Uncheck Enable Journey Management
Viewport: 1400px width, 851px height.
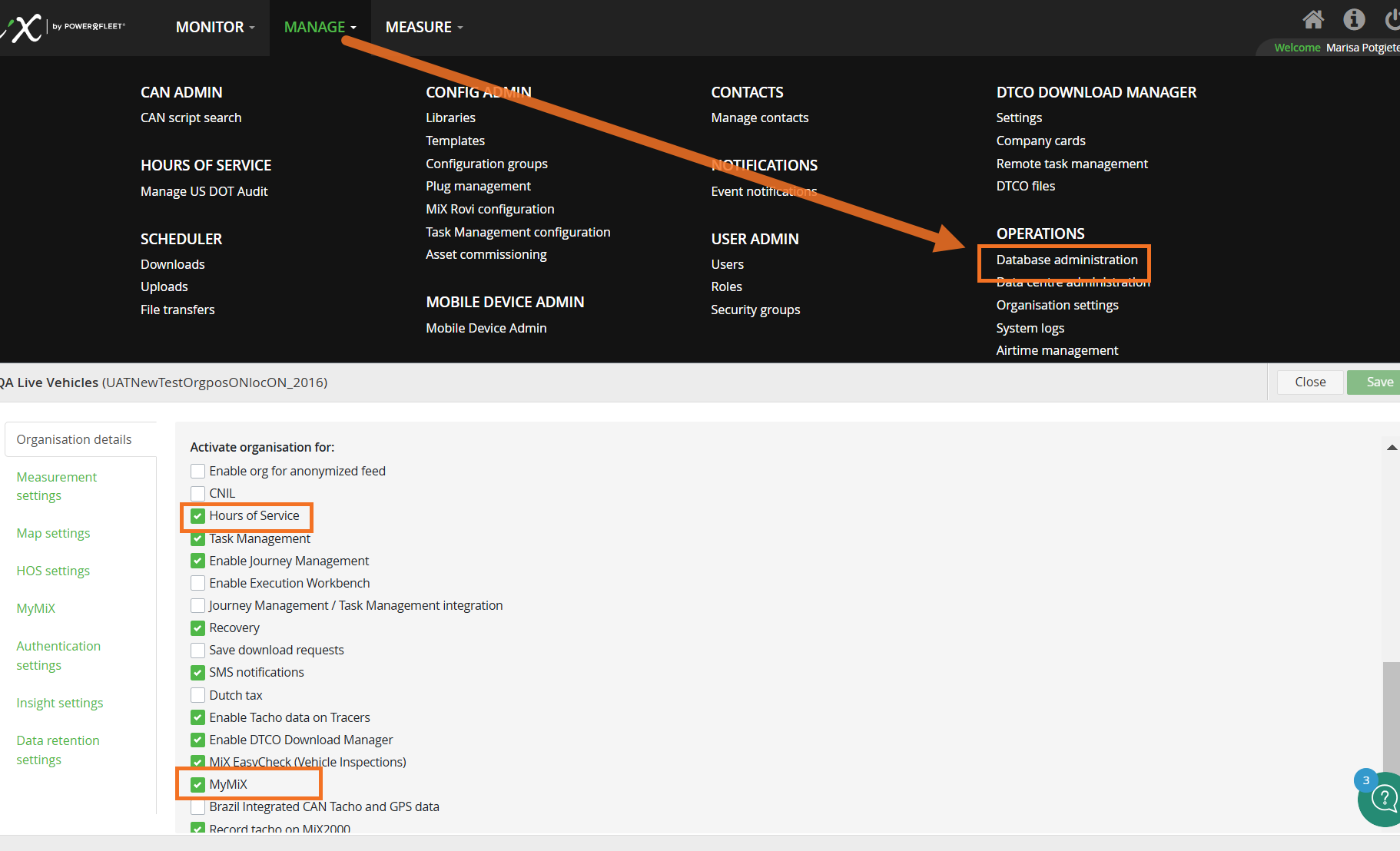197,561
